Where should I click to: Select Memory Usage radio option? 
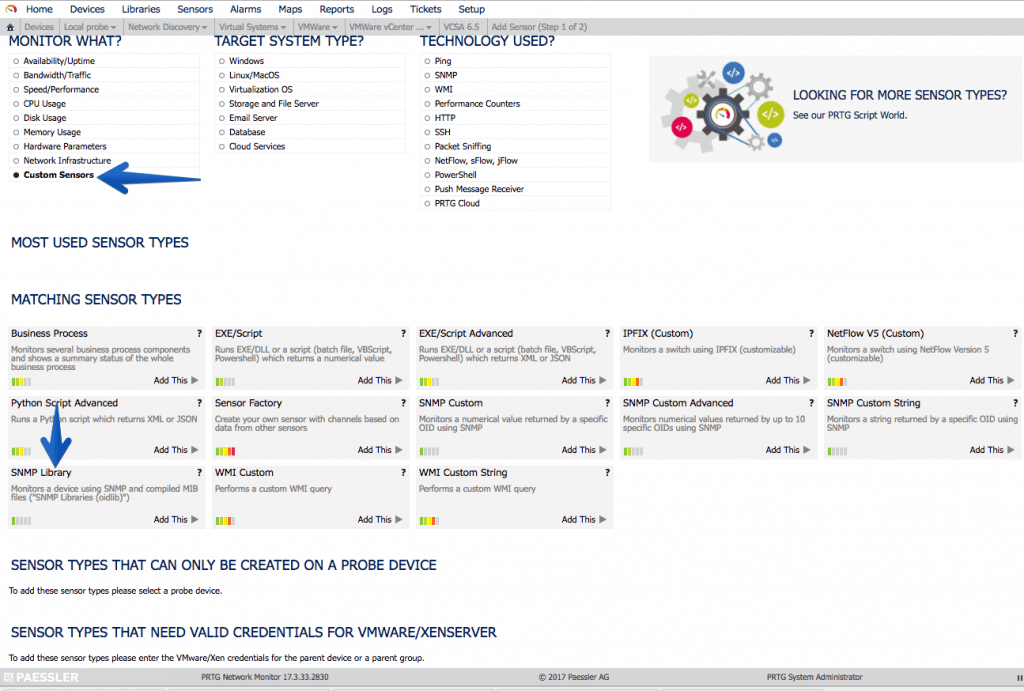(x=16, y=132)
